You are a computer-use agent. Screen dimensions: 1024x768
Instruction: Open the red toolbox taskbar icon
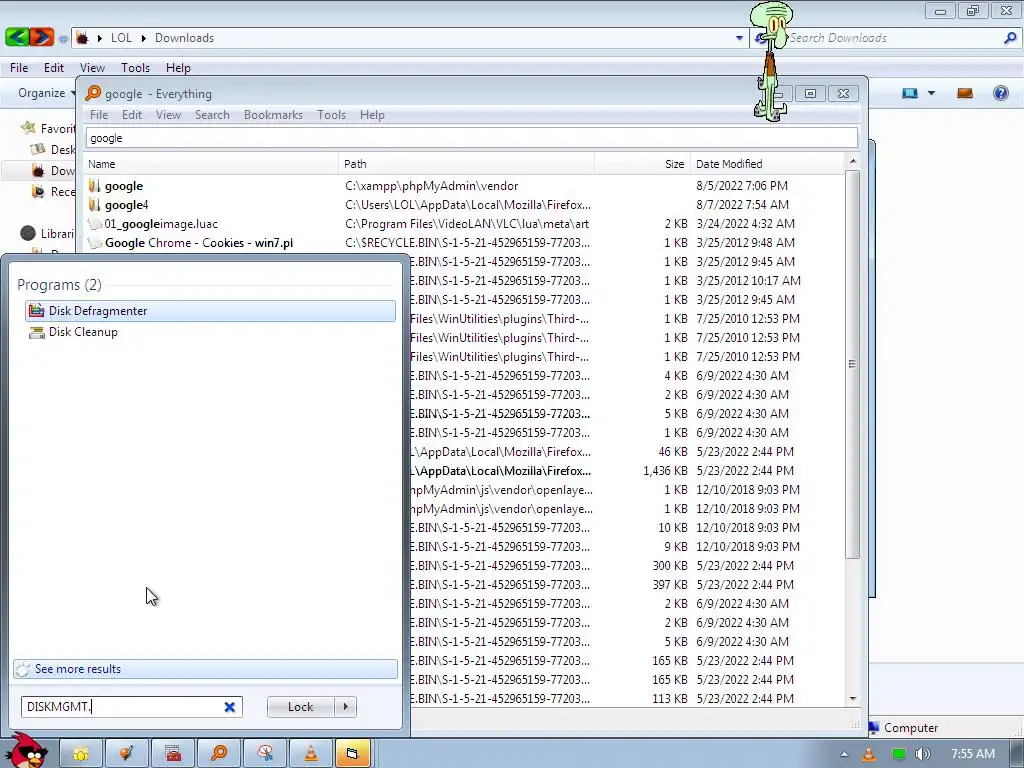172,754
